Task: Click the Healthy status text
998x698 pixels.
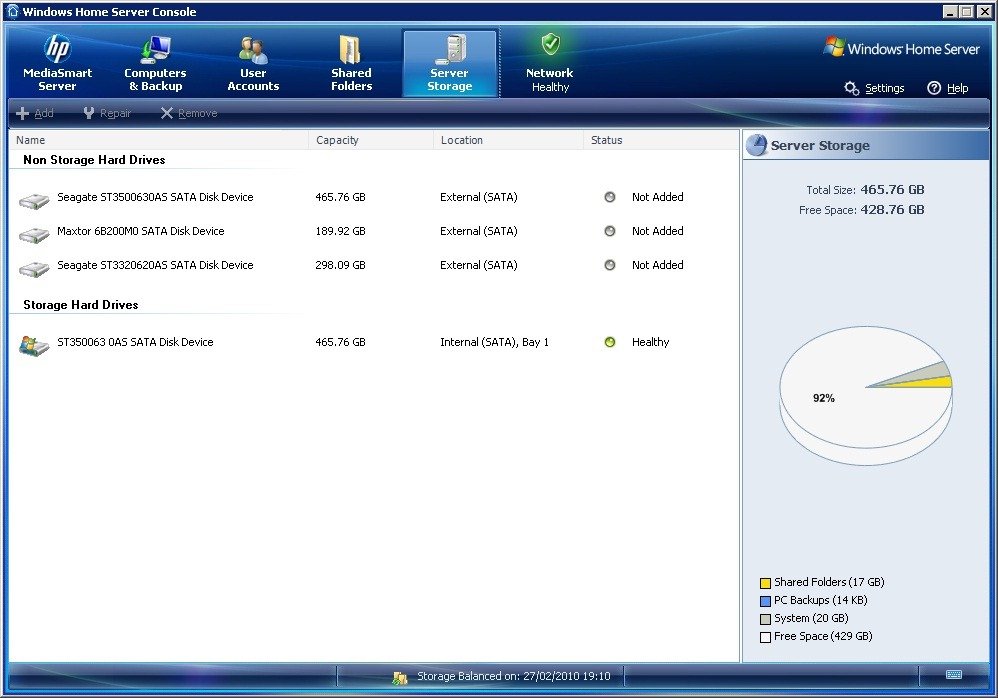Action: 650,342
